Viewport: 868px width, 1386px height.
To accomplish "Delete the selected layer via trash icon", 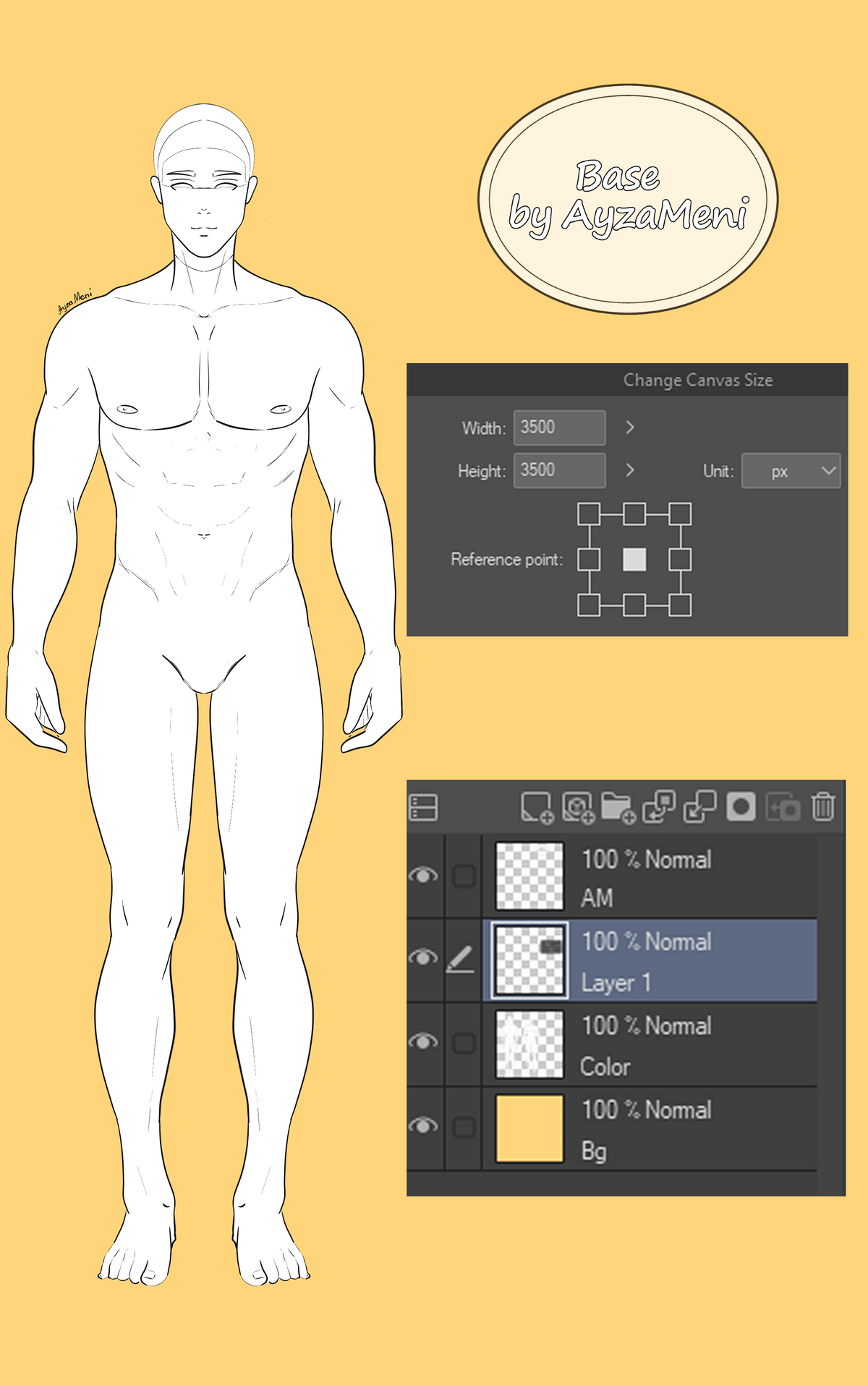I will click(x=823, y=807).
